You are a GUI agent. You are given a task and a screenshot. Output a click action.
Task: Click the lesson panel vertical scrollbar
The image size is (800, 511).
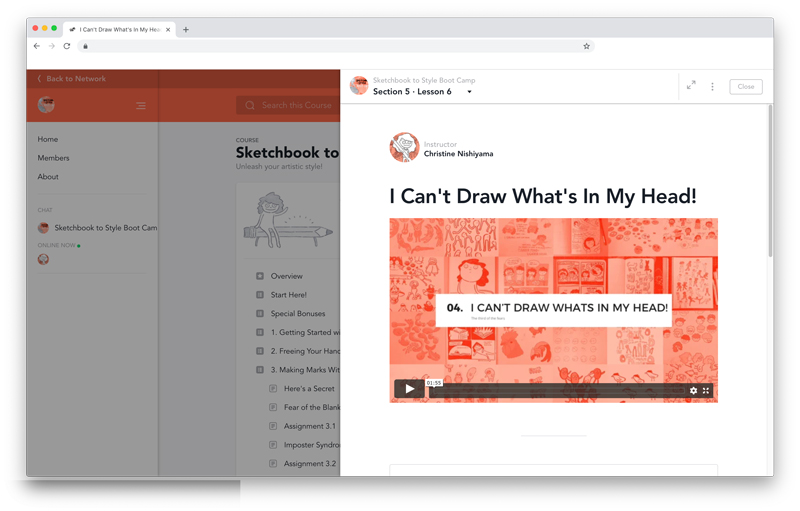[x=770, y=181]
